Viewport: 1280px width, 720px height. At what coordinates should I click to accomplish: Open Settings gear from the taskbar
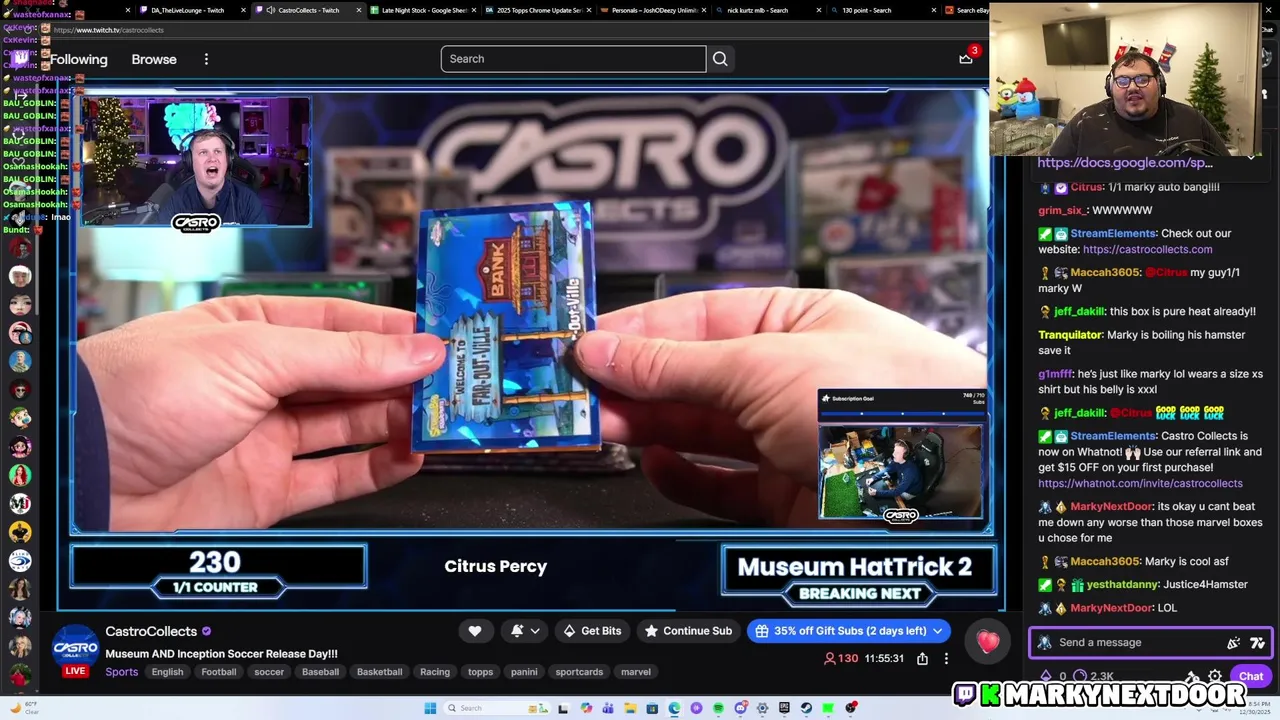click(762, 708)
